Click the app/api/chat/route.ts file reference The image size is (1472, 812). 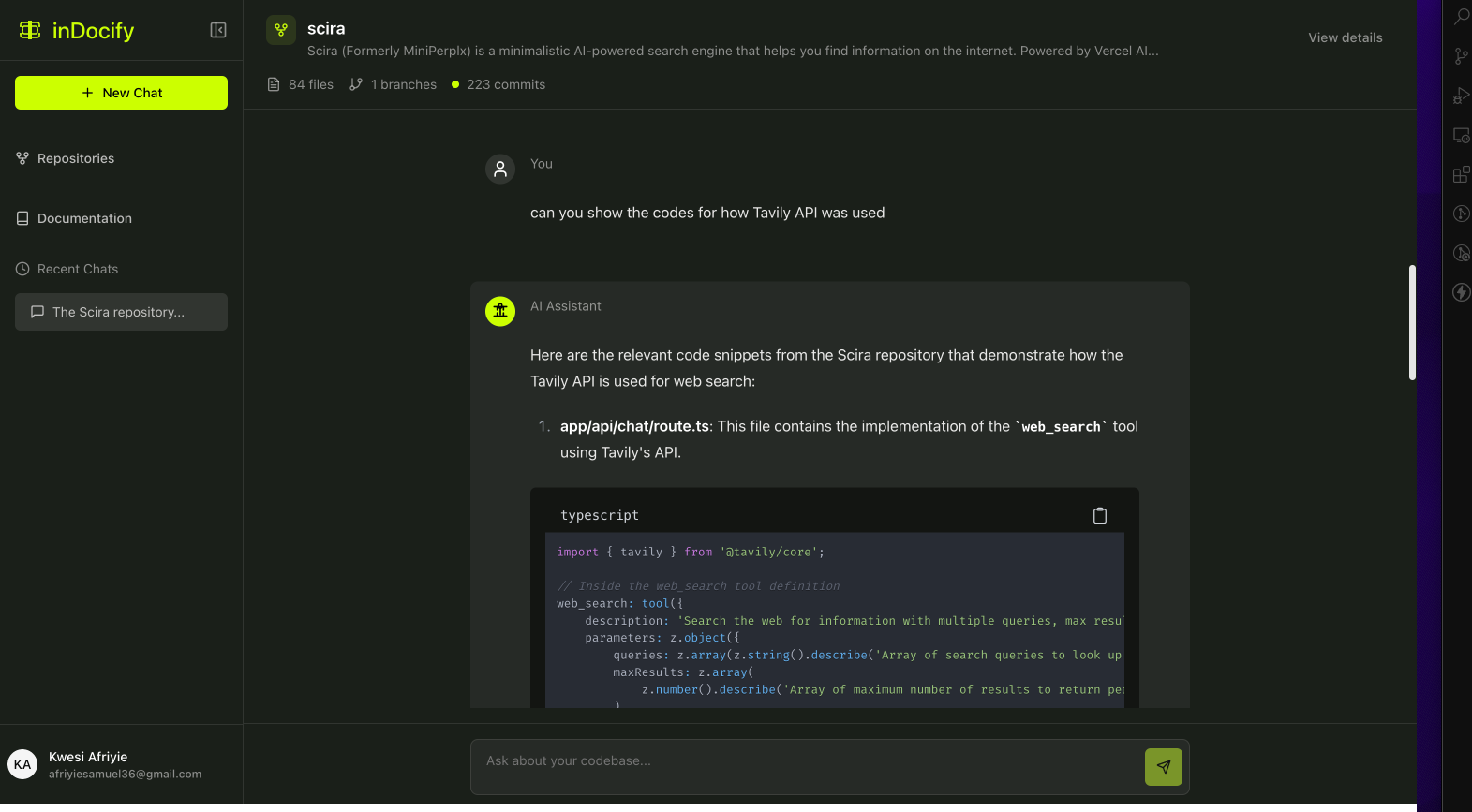coord(634,426)
